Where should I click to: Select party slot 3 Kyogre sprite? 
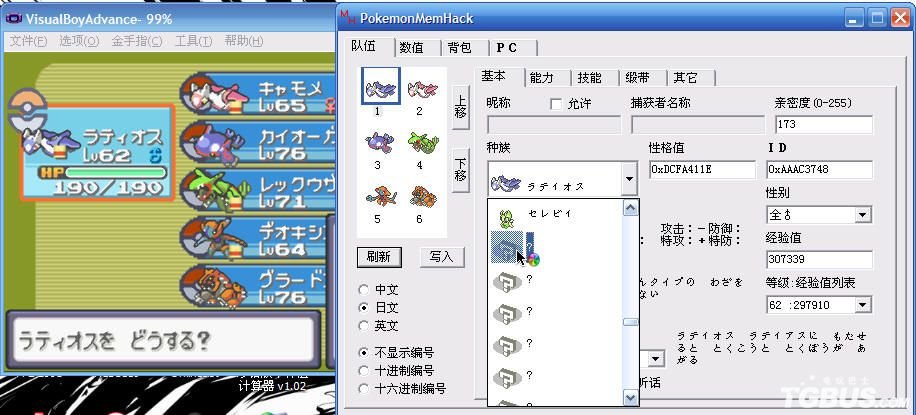coord(380,143)
